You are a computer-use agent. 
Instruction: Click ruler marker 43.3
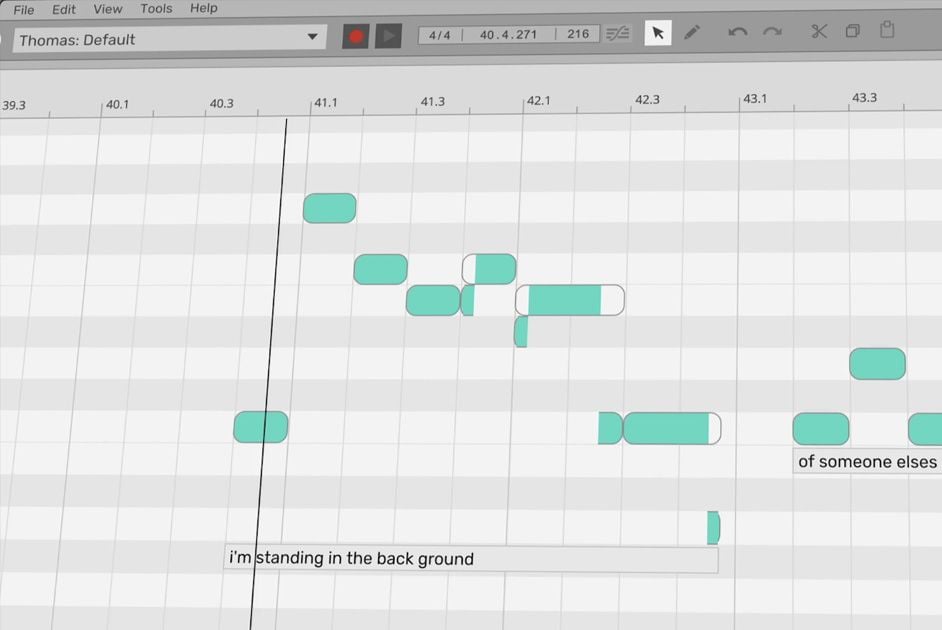pyautogui.click(x=864, y=97)
